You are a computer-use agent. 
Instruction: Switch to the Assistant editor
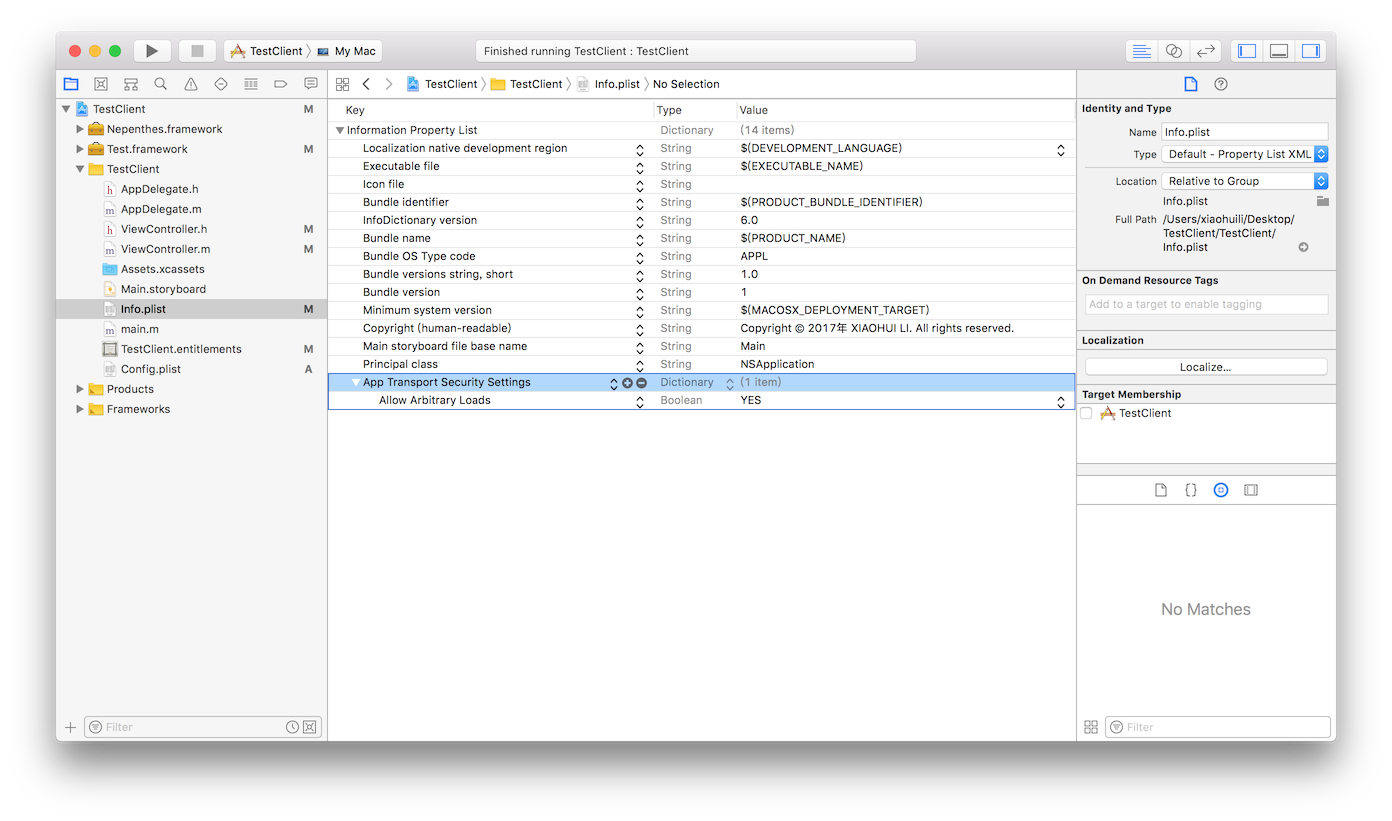[1174, 51]
